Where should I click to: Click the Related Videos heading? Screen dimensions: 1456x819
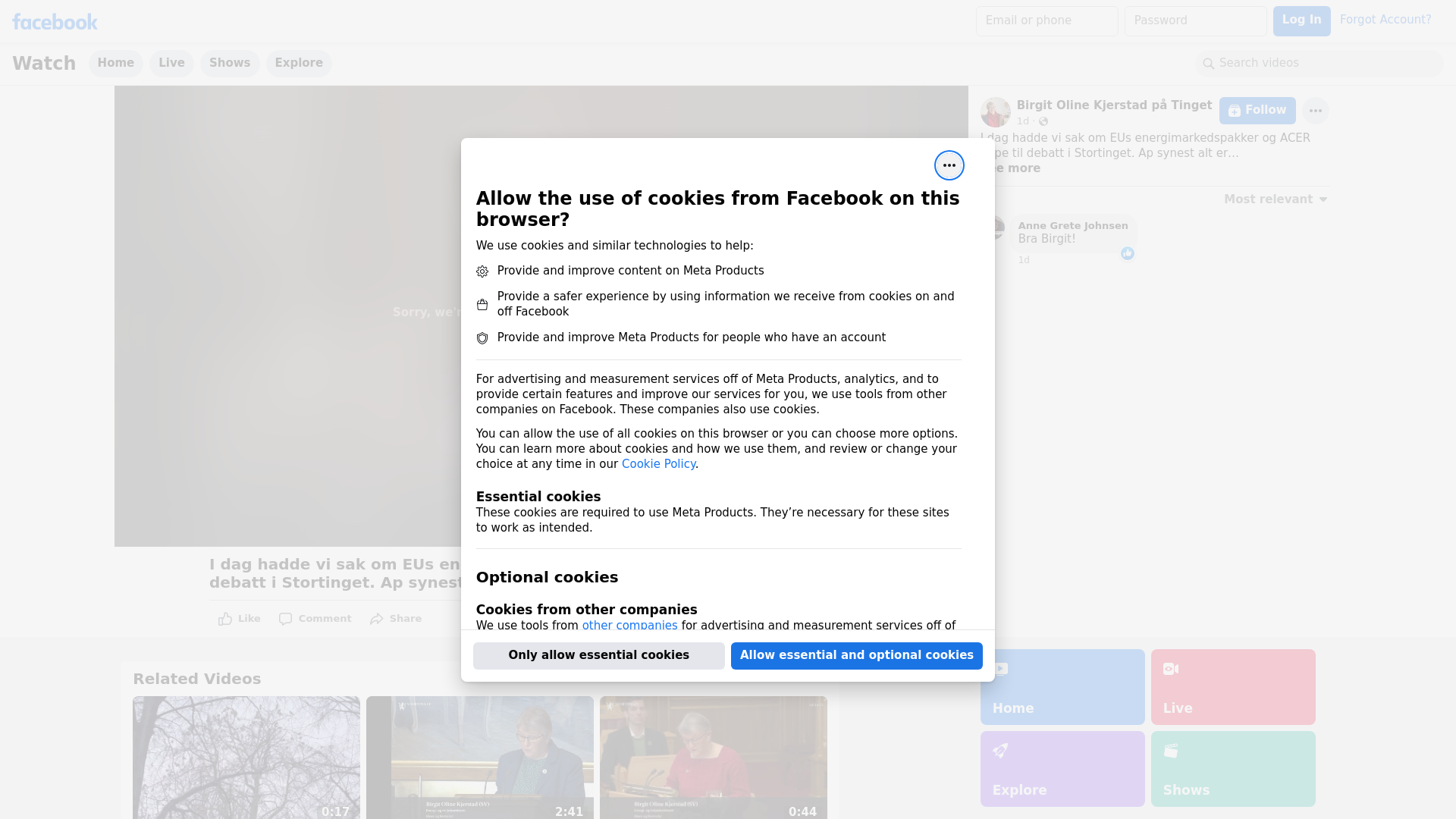coord(196,679)
